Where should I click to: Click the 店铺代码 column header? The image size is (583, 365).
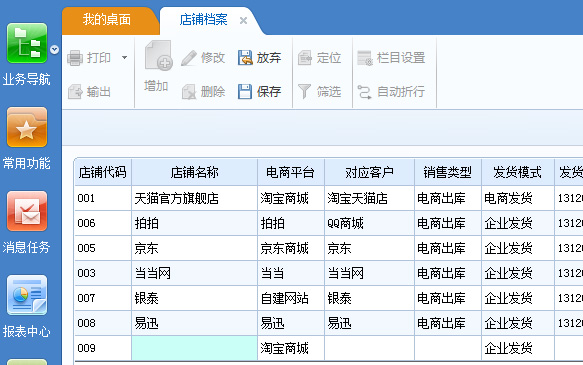tap(103, 172)
